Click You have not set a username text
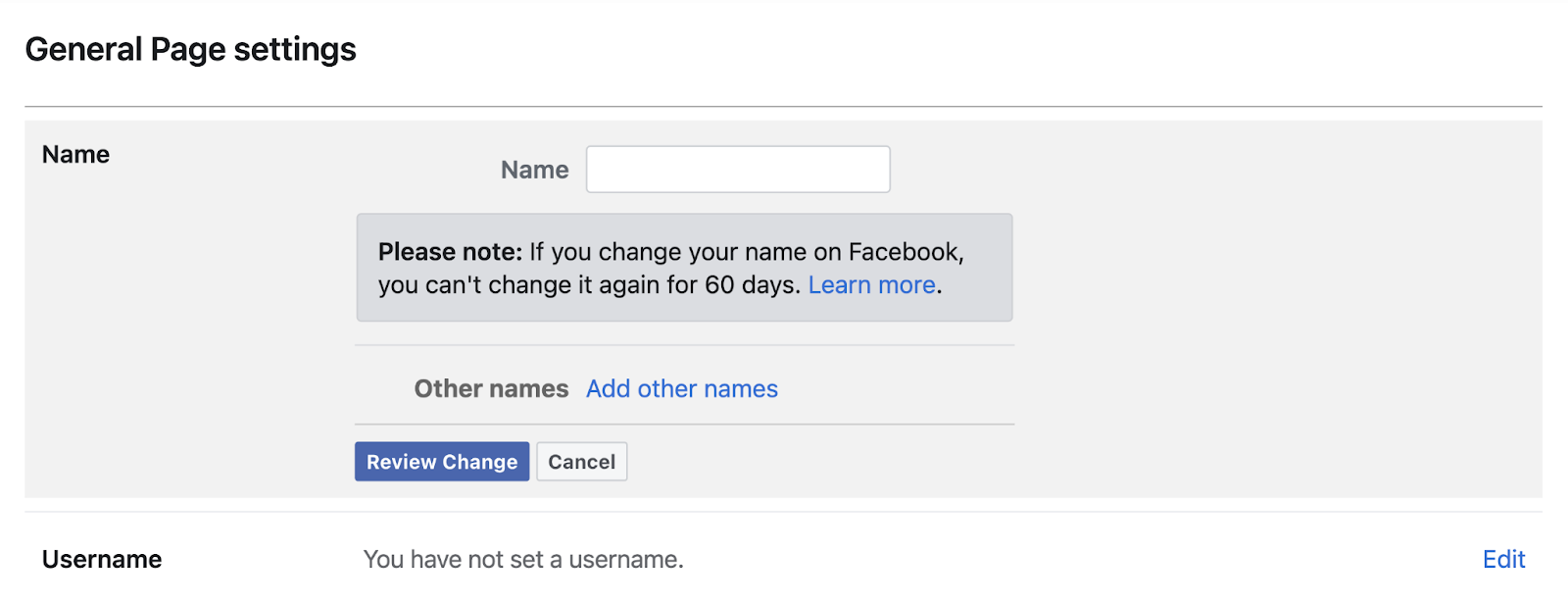The height and width of the screenshot is (603, 1568). pyautogui.click(x=523, y=559)
